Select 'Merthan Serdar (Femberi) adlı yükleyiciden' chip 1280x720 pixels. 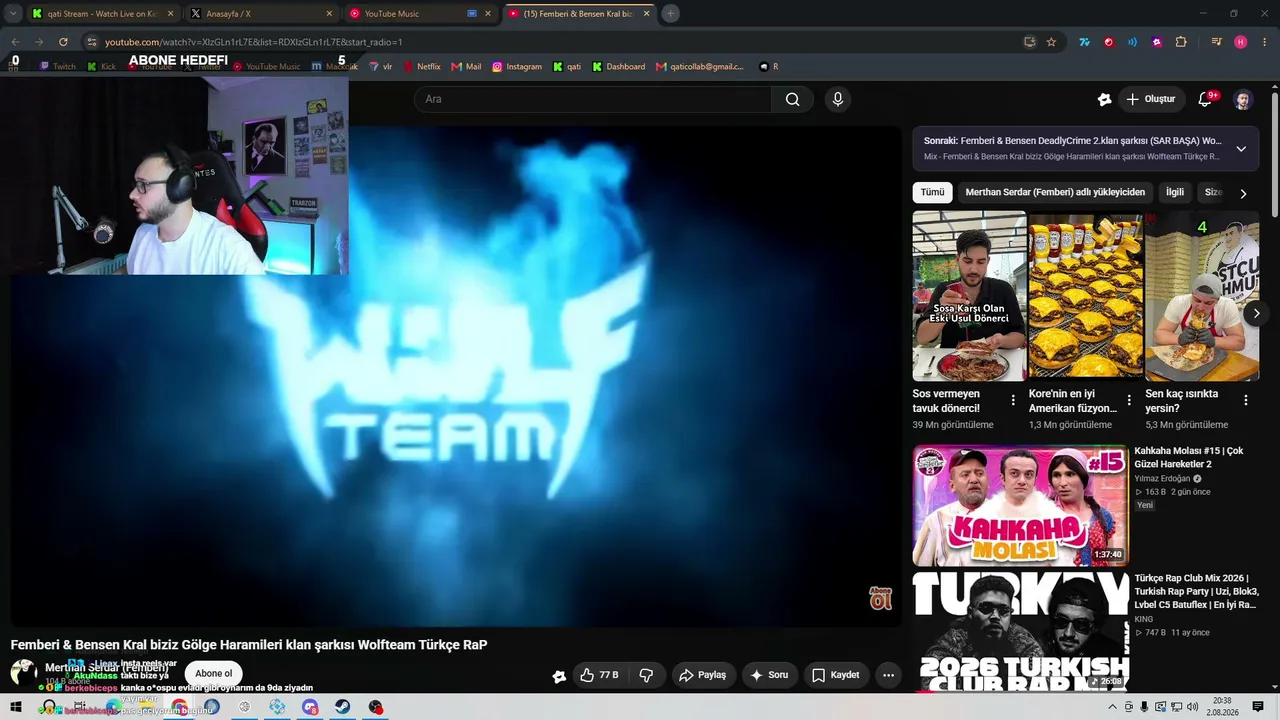[x=1055, y=192]
